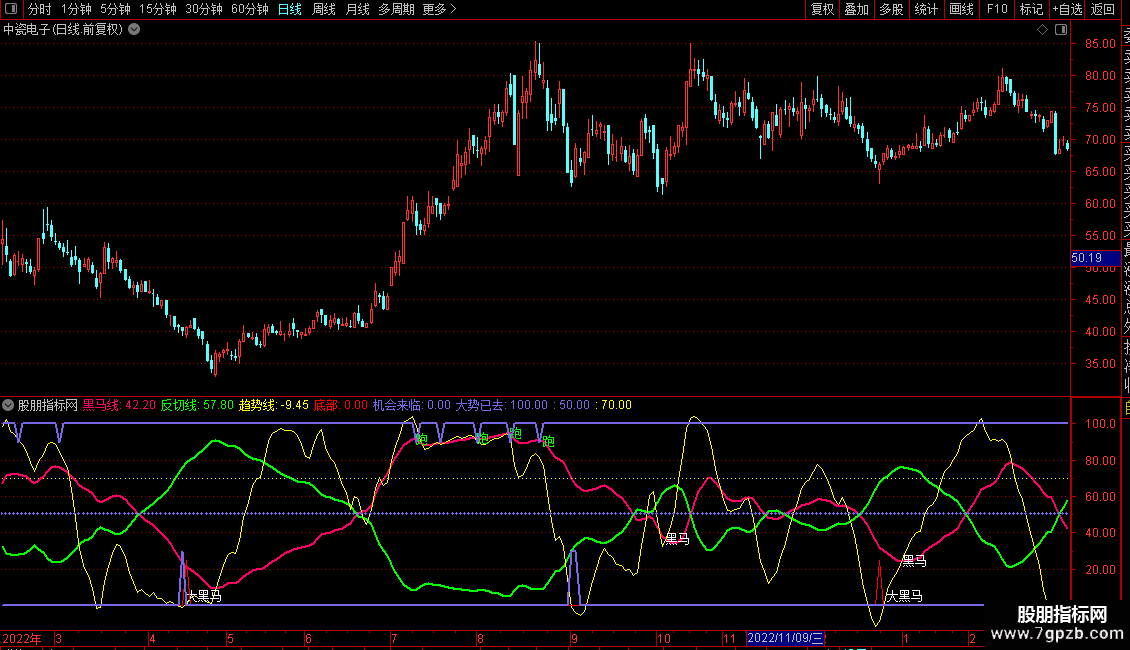Open the 更多 periods expander
This screenshot has height=650, width=1130.
point(439,10)
